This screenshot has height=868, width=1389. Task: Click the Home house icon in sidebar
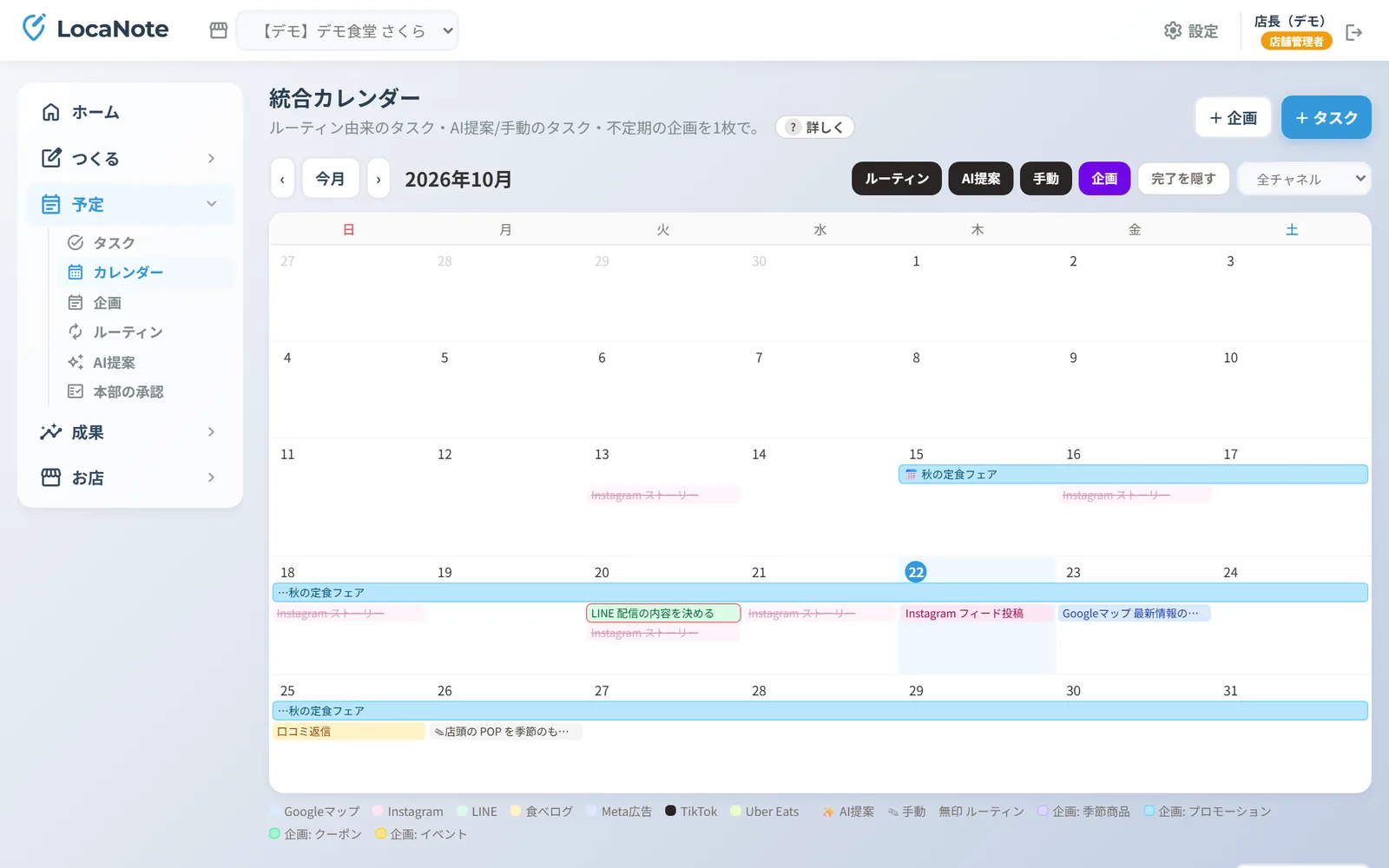(51, 112)
